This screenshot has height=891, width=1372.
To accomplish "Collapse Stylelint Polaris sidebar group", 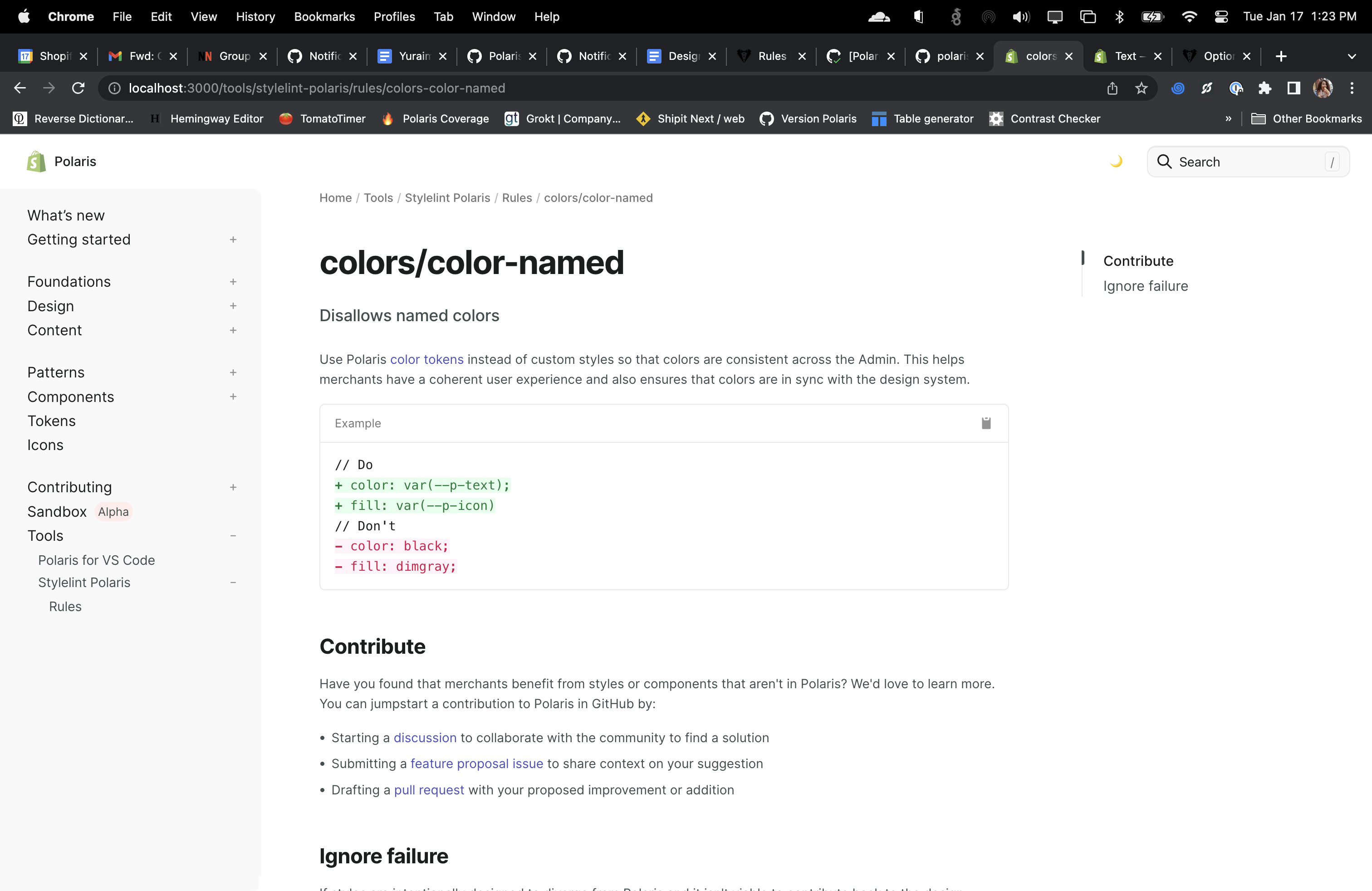I will point(233,583).
